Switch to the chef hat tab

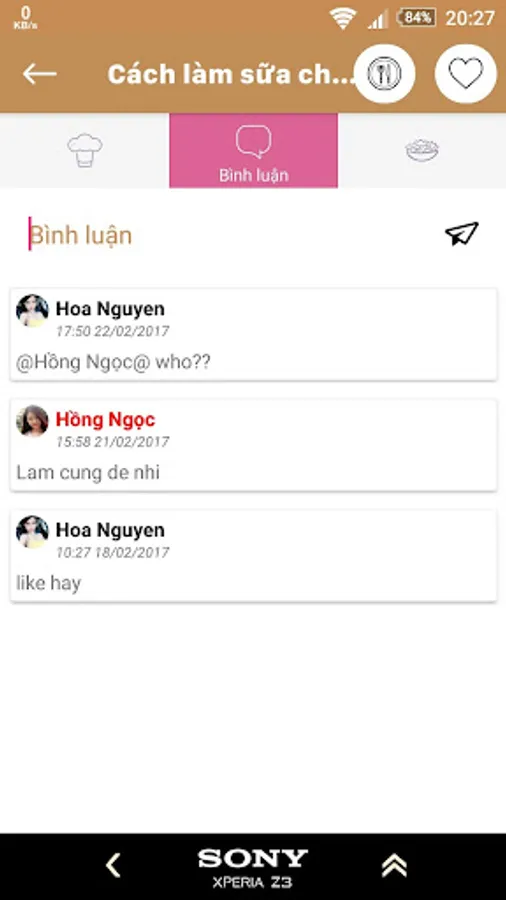[x=85, y=150]
